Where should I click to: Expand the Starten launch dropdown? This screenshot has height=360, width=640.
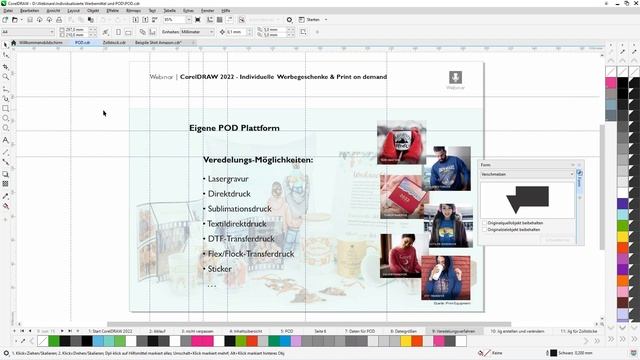[x=326, y=20]
